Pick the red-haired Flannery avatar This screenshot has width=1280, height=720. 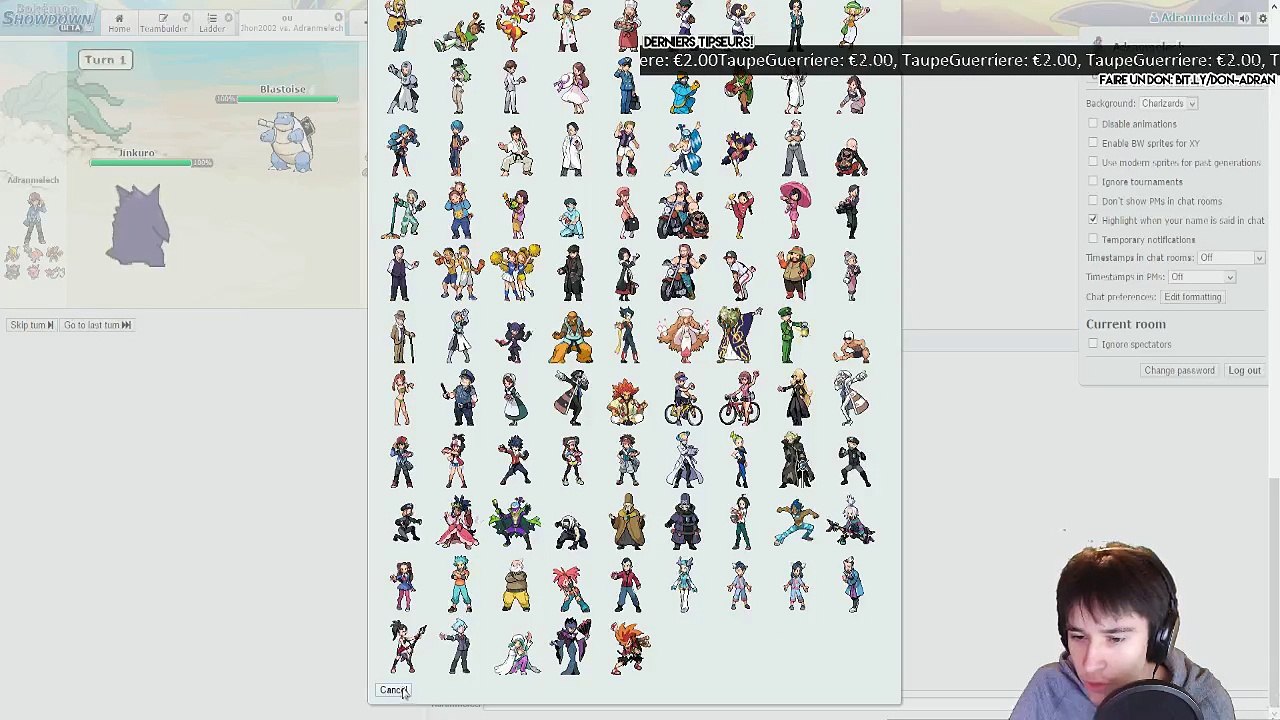[x=571, y=588]
